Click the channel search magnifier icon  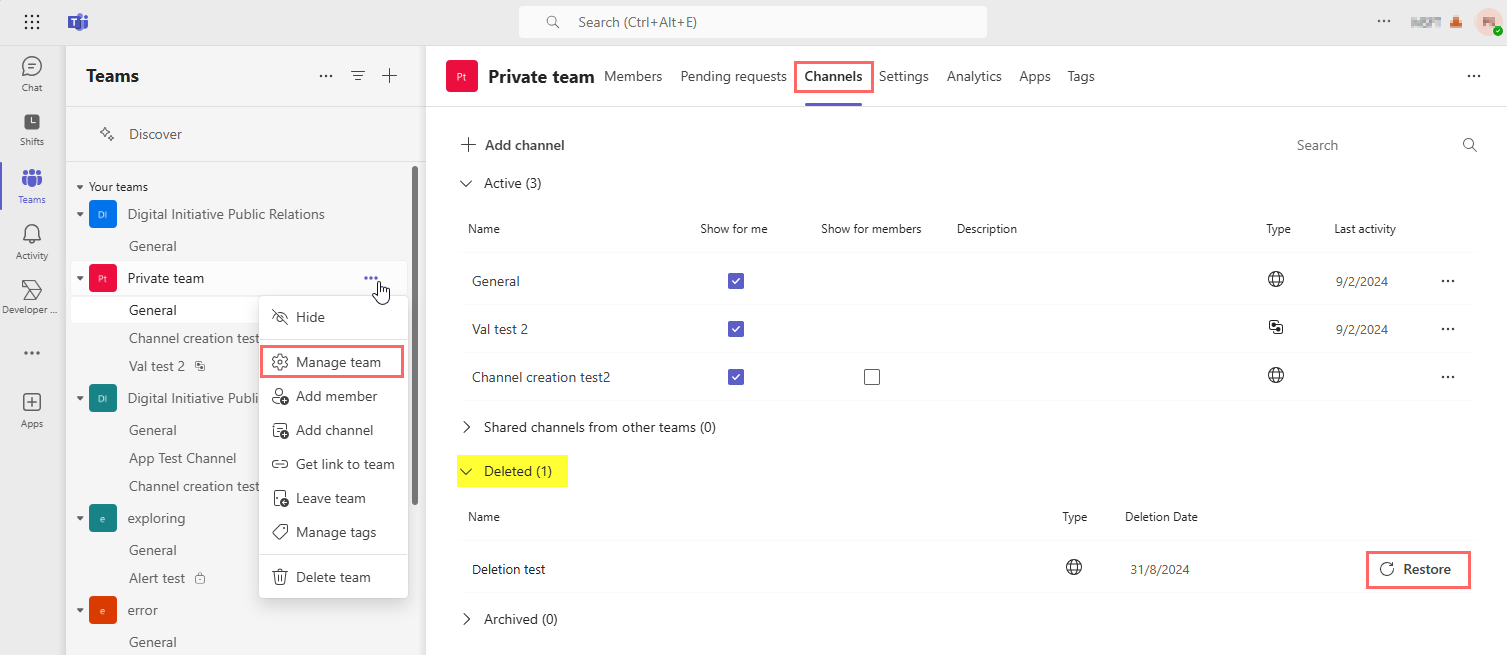(1469, 145)
